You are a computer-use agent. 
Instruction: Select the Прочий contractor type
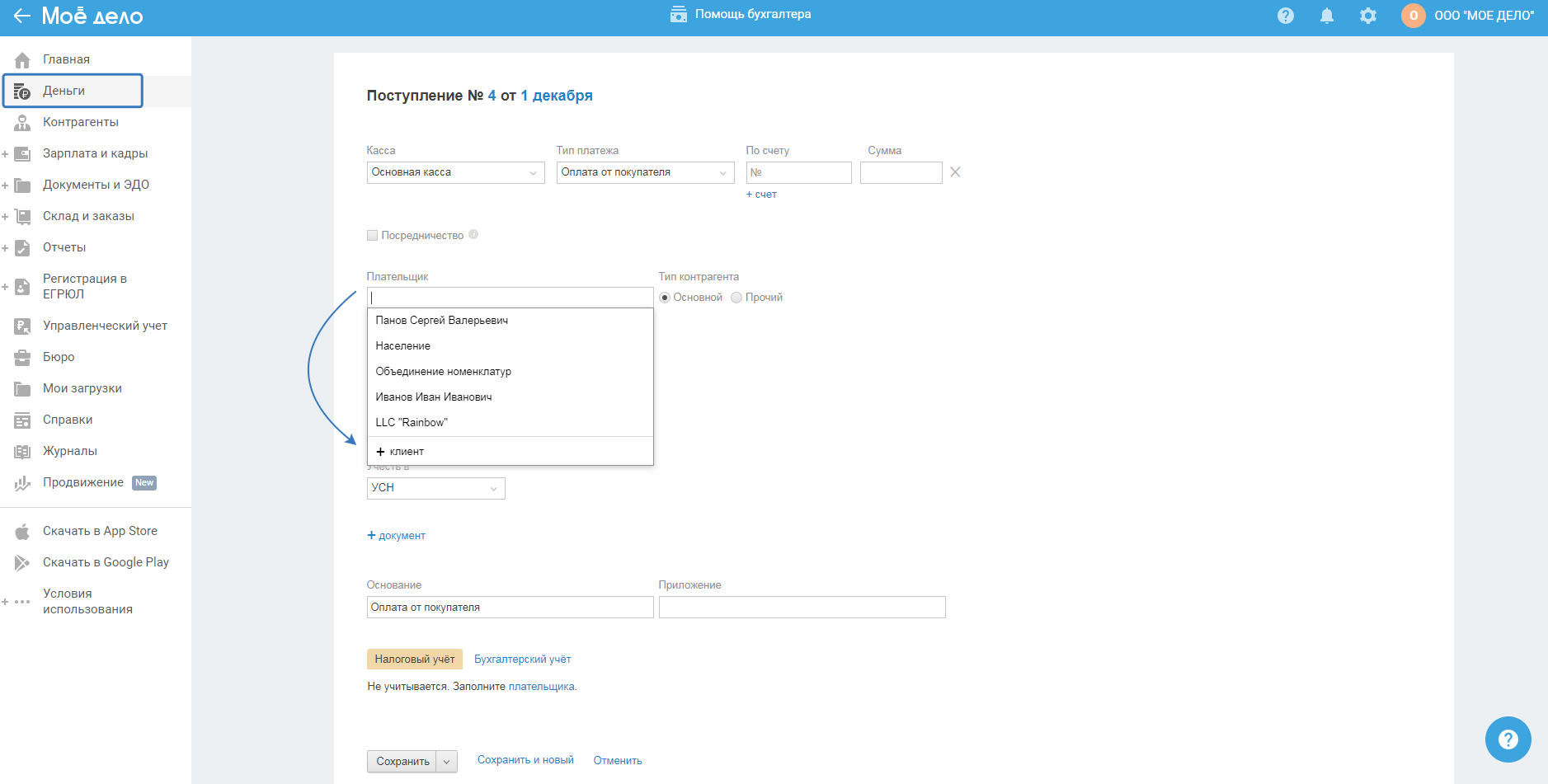tap(736, 298)
